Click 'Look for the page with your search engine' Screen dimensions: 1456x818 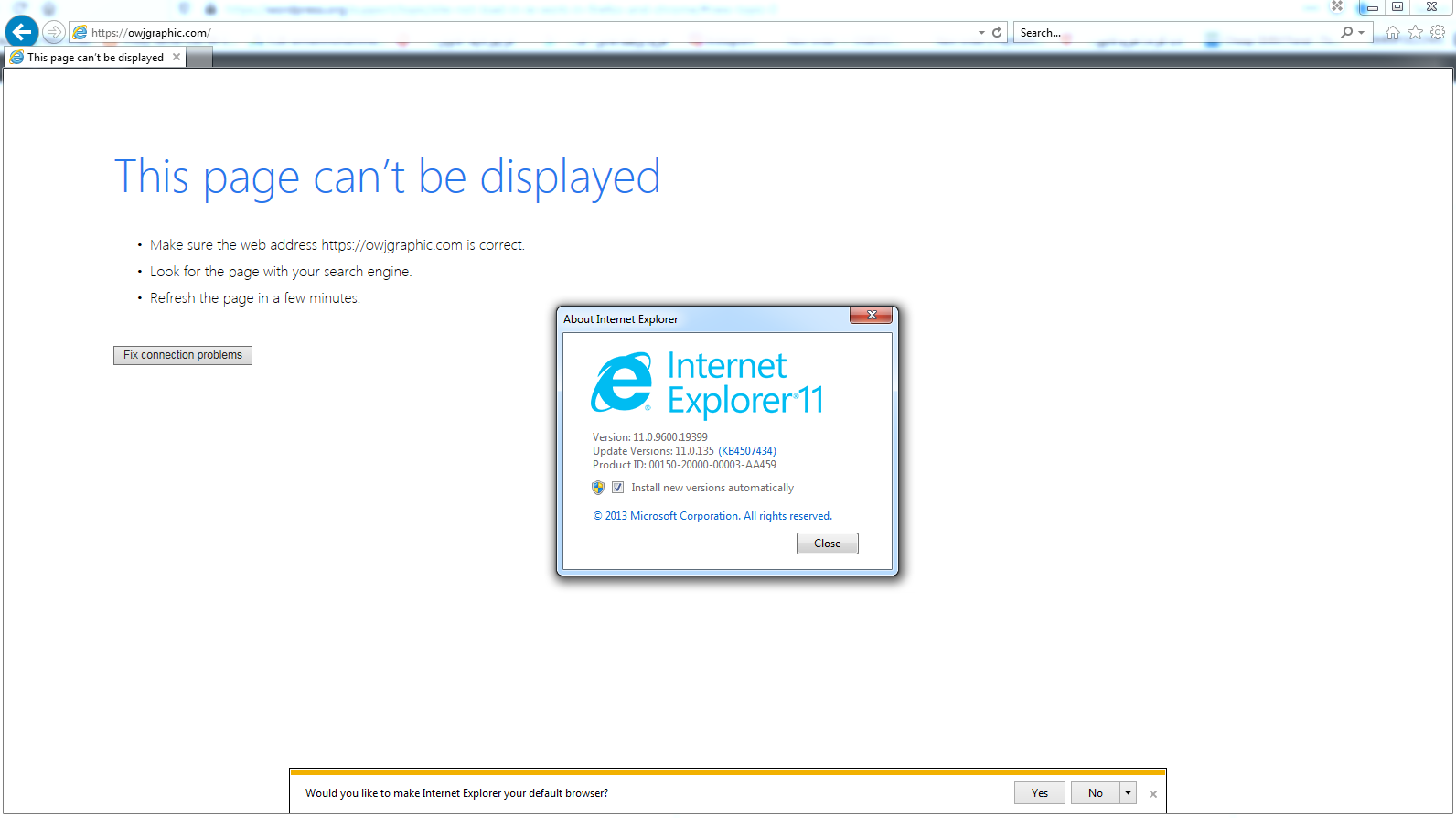pyautogui.click(x=281, y=272)
